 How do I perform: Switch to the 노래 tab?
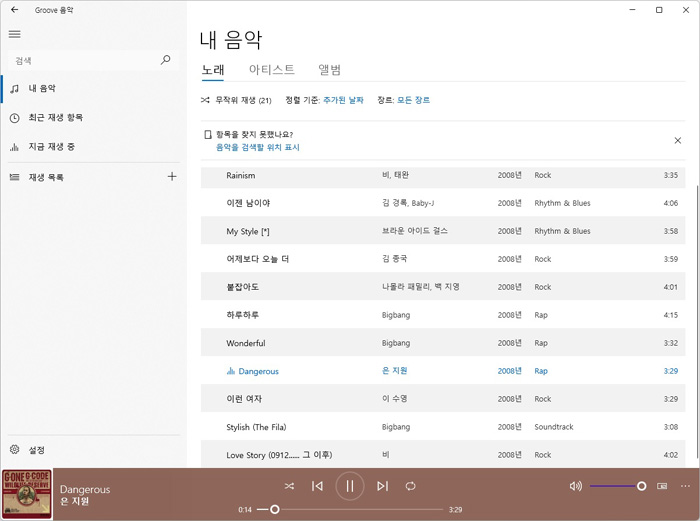212,70
